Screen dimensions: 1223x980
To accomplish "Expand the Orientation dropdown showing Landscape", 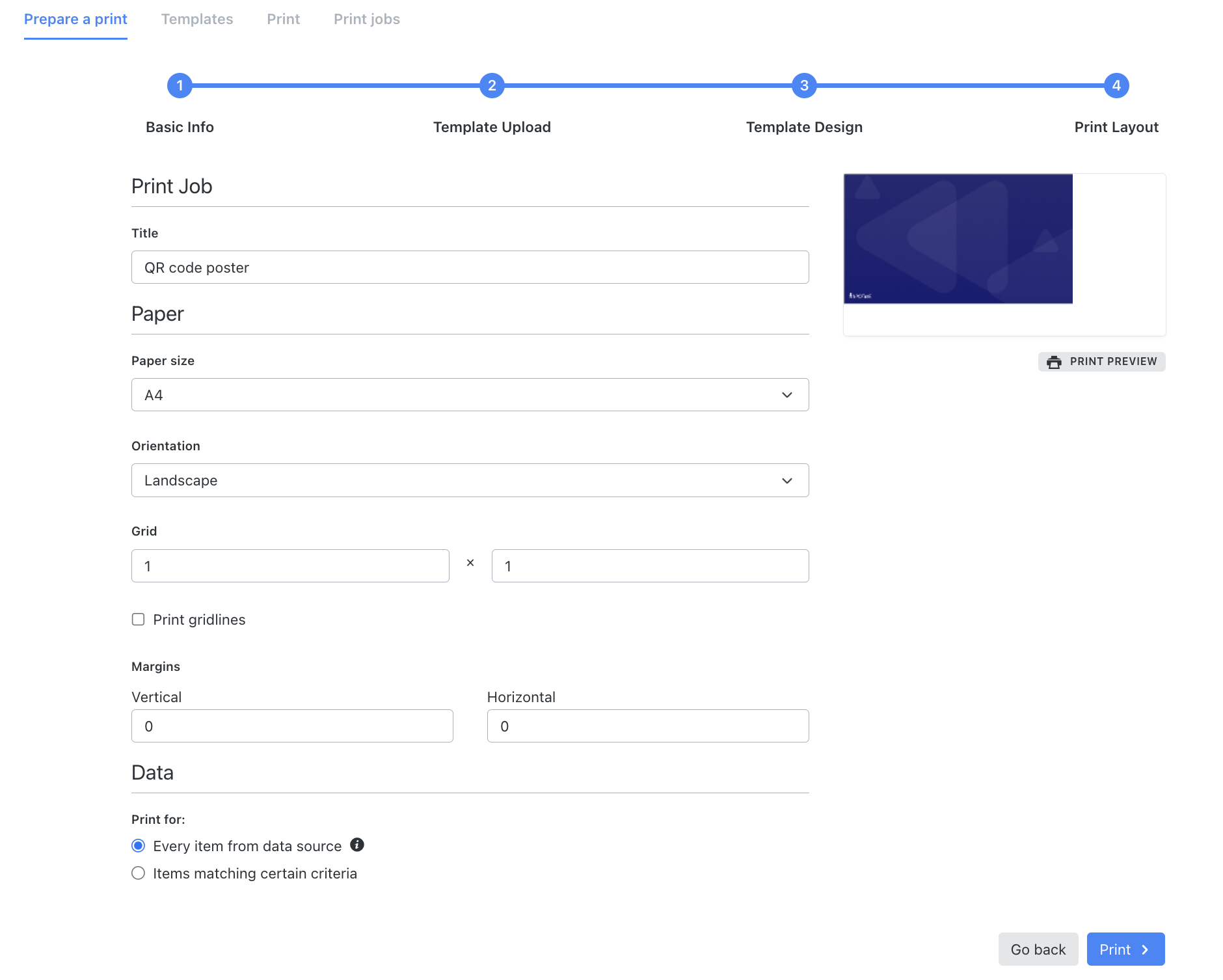I will (x=470, y=480).
